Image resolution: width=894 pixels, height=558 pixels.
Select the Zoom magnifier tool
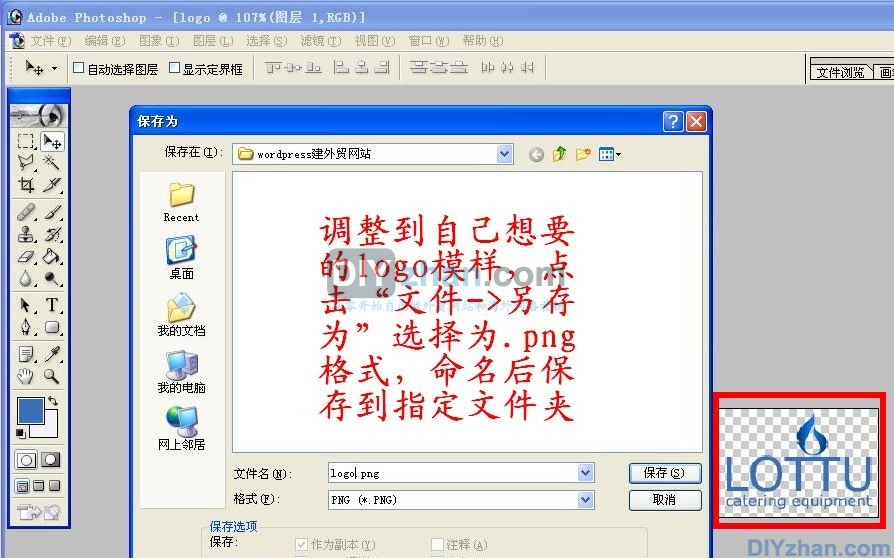point(52,377)
